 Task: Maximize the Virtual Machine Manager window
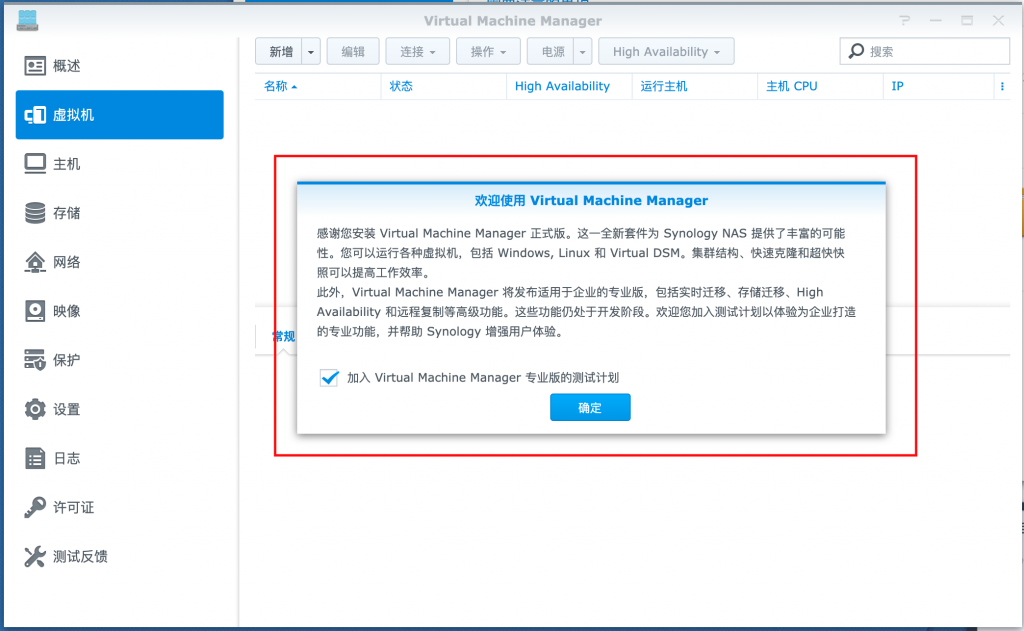(967, 21)
